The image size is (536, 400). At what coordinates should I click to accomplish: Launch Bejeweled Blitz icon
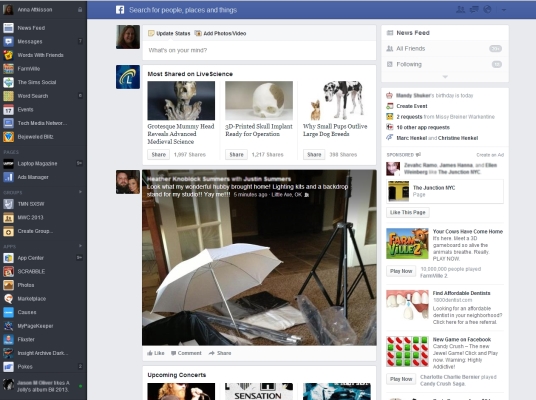click(x=8, y=137)
